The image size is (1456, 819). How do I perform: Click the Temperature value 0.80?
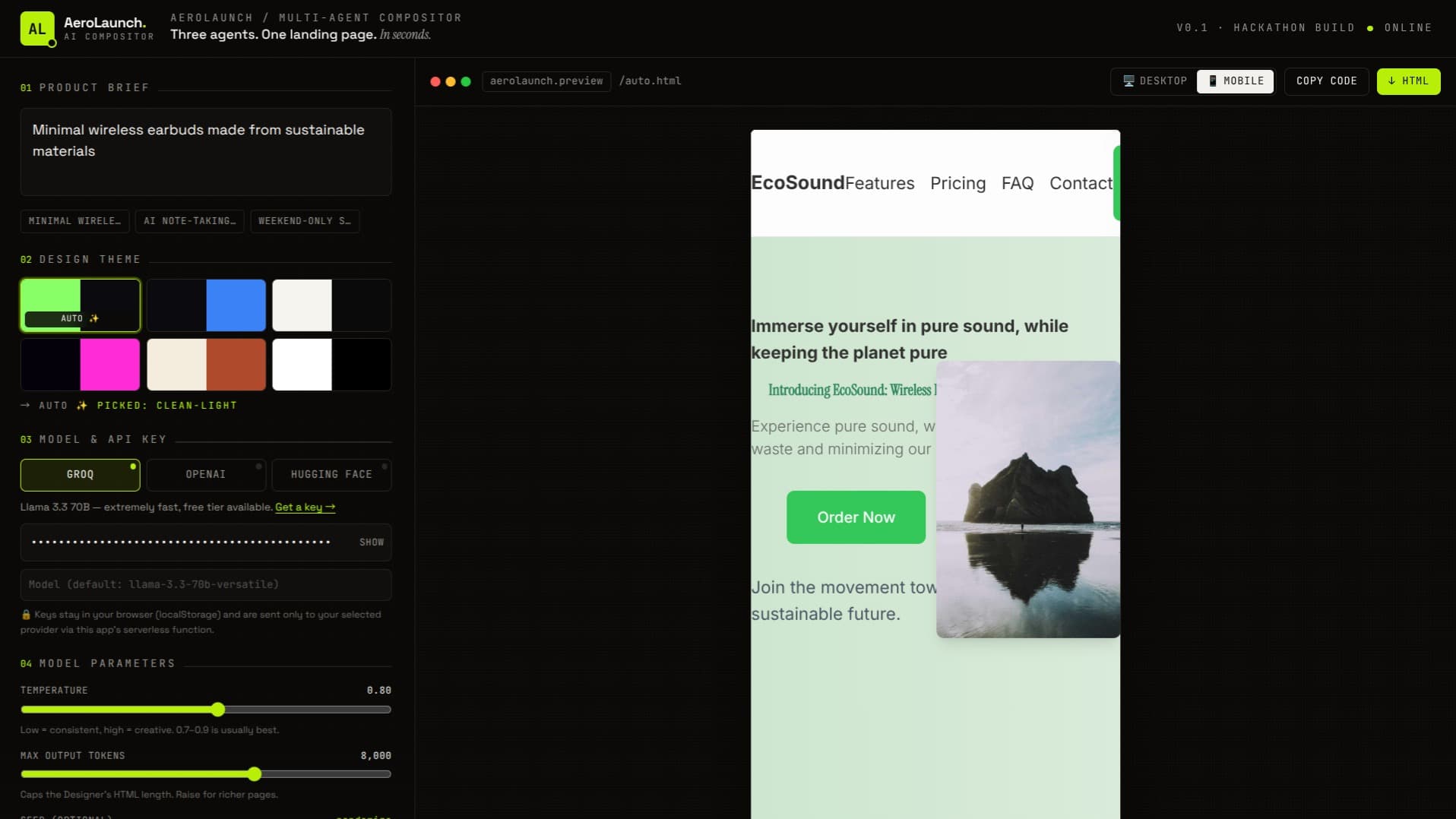pyautogui.click(x=379, y=691)
